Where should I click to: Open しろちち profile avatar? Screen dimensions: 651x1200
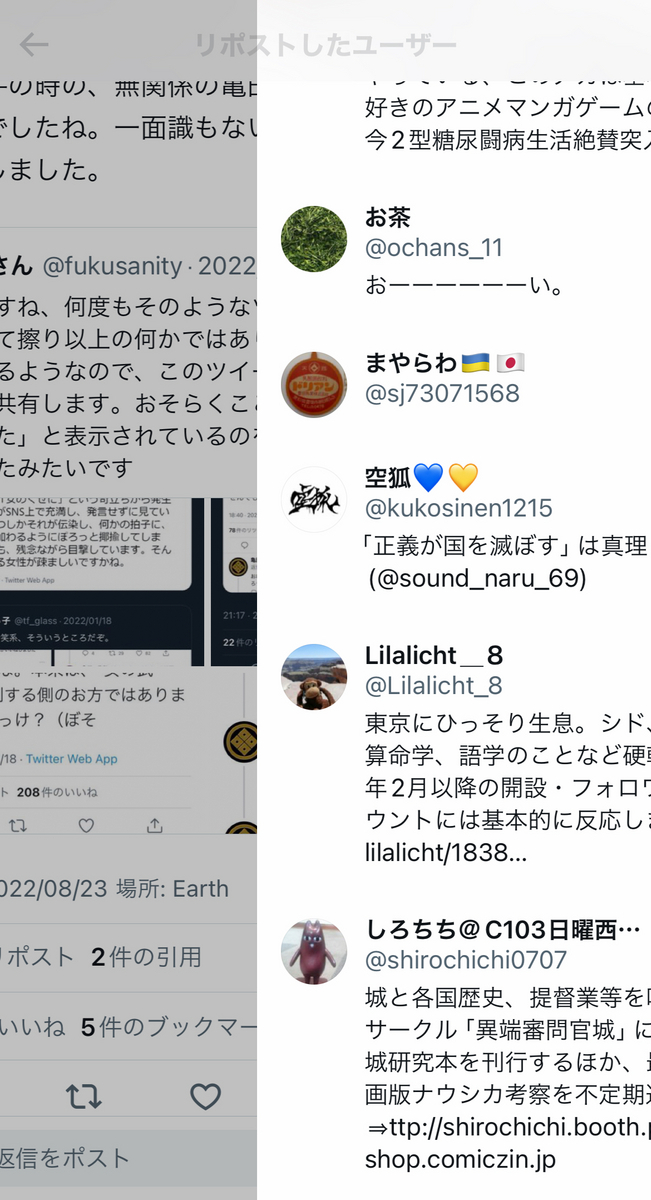(314, 951)
